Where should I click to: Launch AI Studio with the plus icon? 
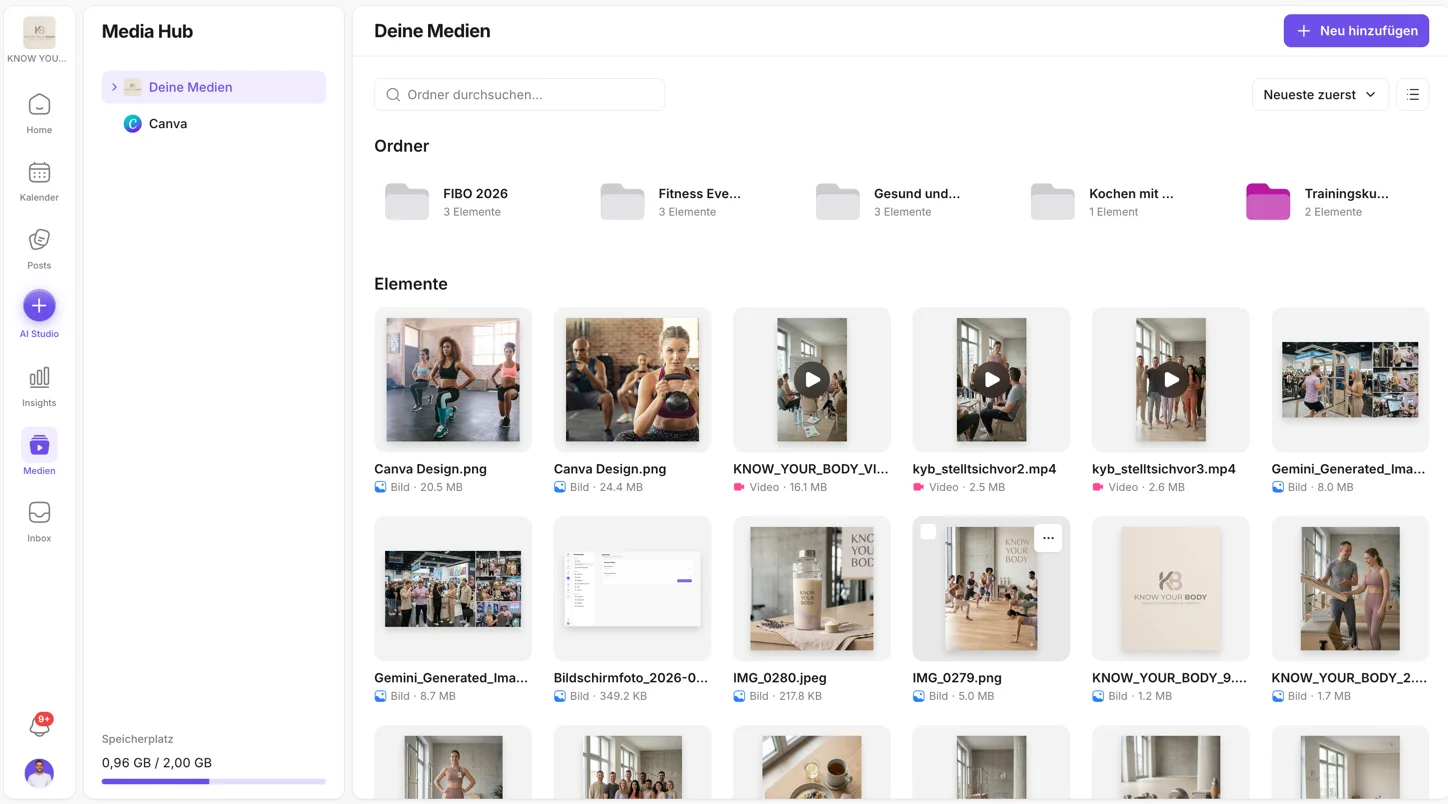(39, 306)
